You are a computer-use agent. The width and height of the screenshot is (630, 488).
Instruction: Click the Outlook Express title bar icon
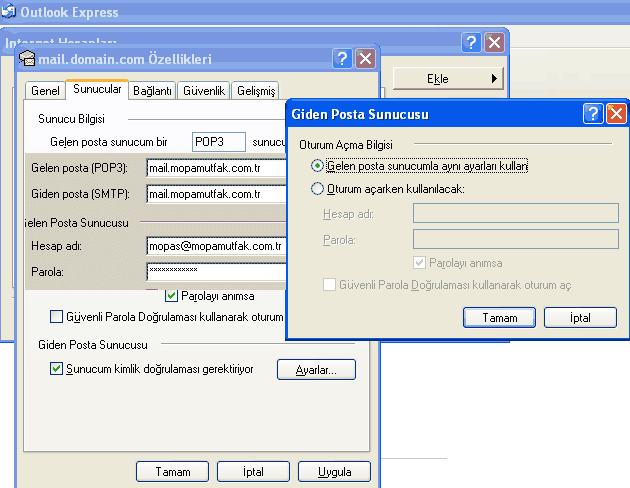8,11
